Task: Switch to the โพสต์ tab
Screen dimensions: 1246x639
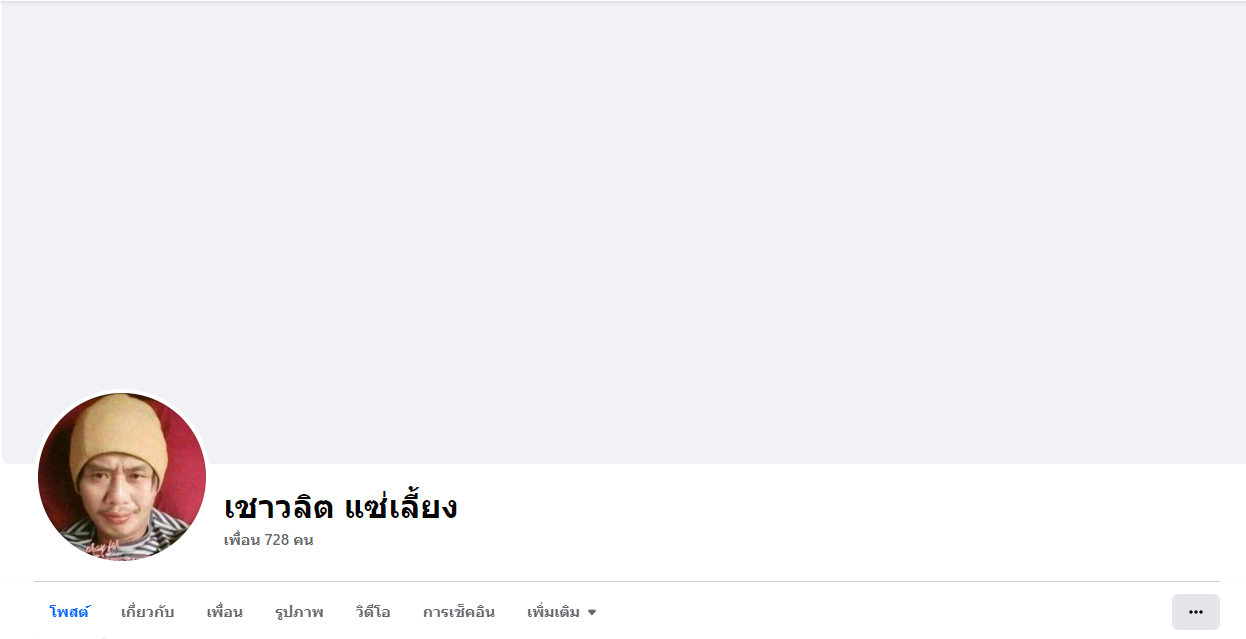Action: pos(69,612)
